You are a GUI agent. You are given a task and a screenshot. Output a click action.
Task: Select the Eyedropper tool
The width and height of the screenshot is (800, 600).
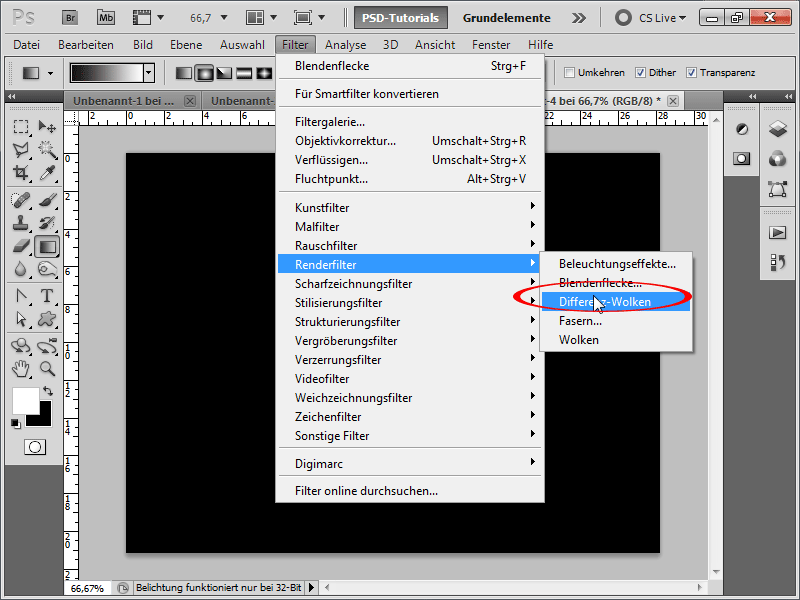(47, 173)
